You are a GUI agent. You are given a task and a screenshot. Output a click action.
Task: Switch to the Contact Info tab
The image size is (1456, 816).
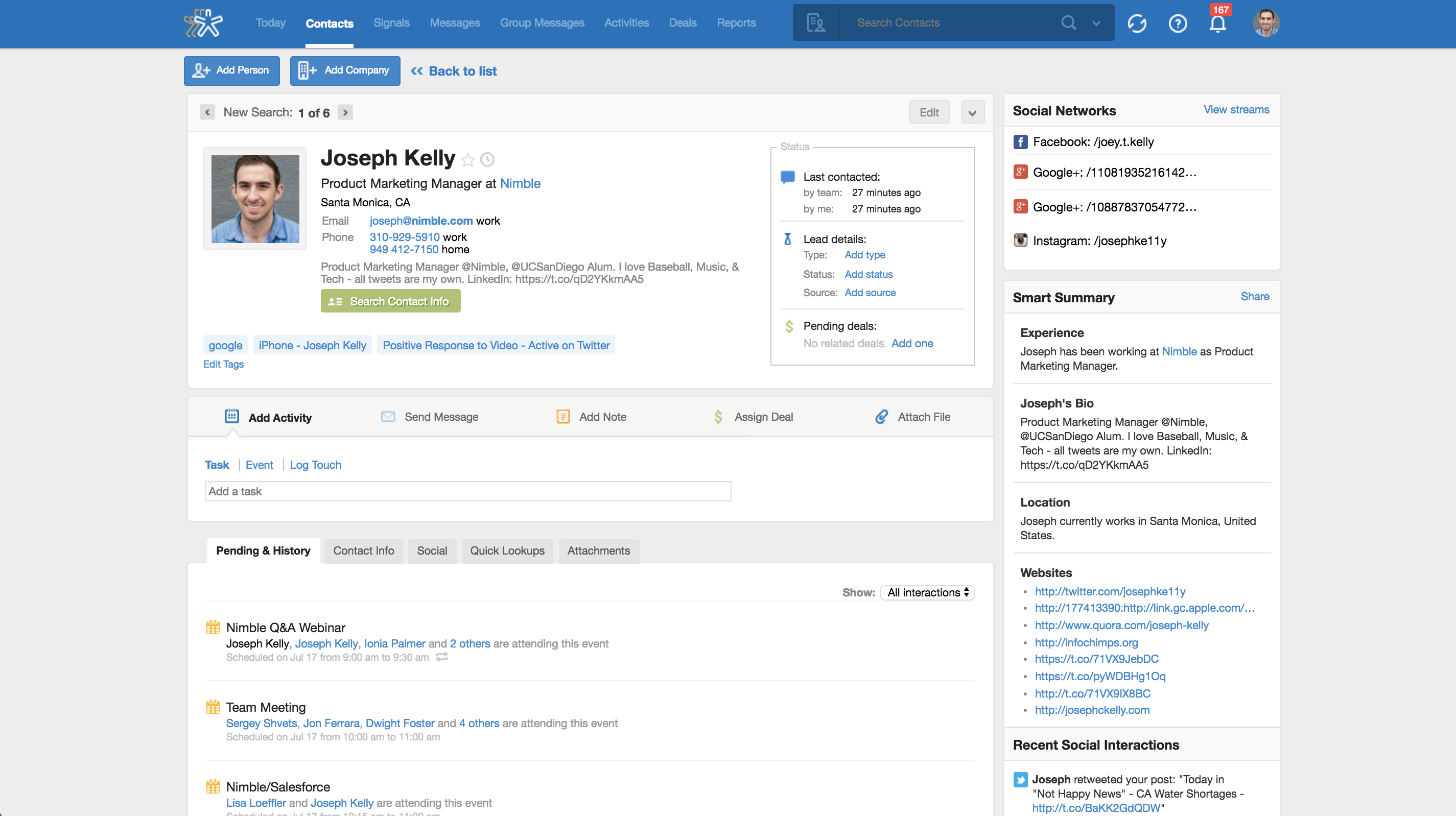pos(363,550)
